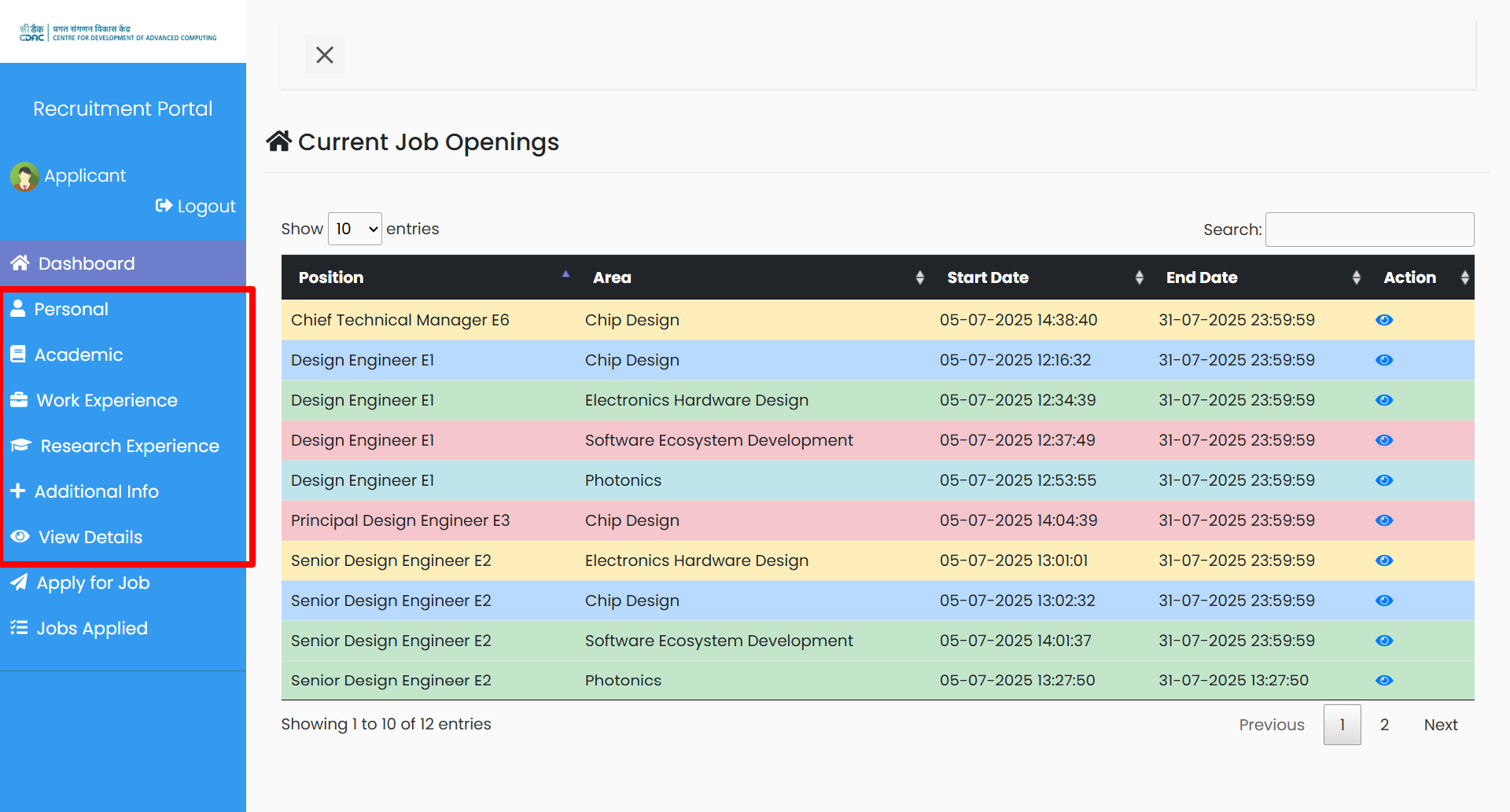Open Work Experience in sidebar
The image size is (1510, 812).
click(x=107, y=400)
